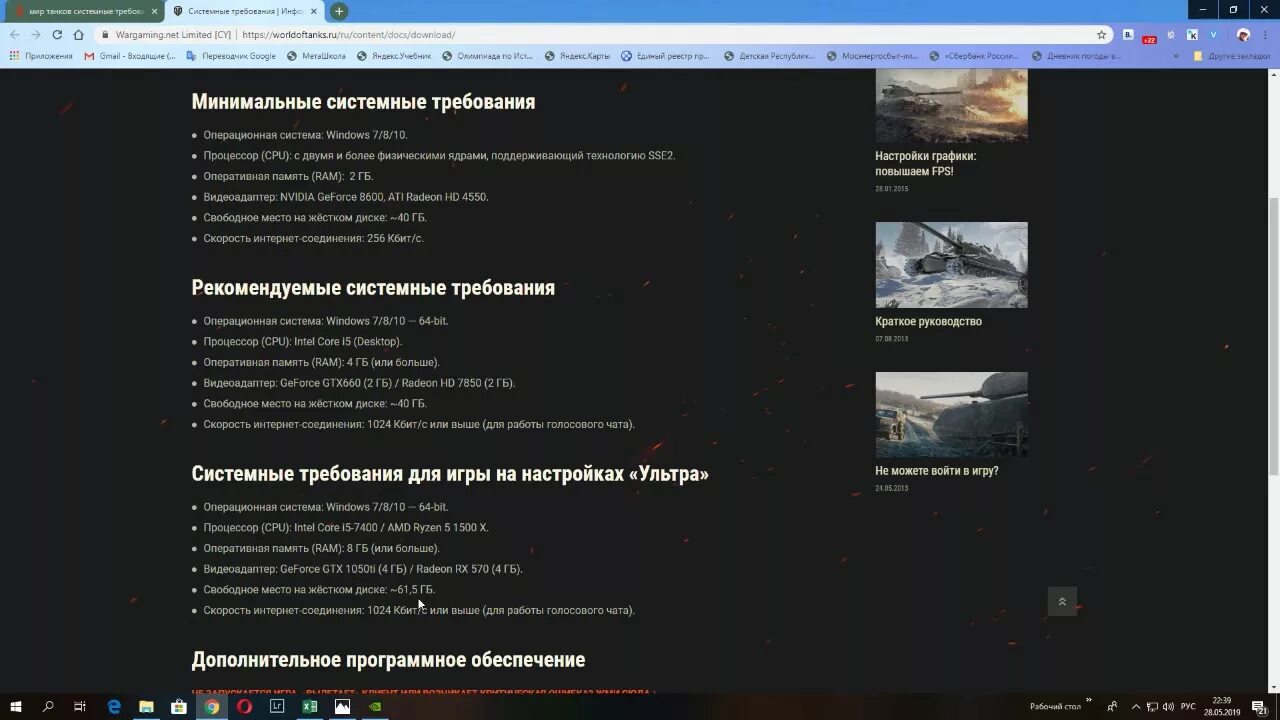Open the Детская Республик bookmark
The width and height of the screenshot is (1280, 720).
coord(769,56)
